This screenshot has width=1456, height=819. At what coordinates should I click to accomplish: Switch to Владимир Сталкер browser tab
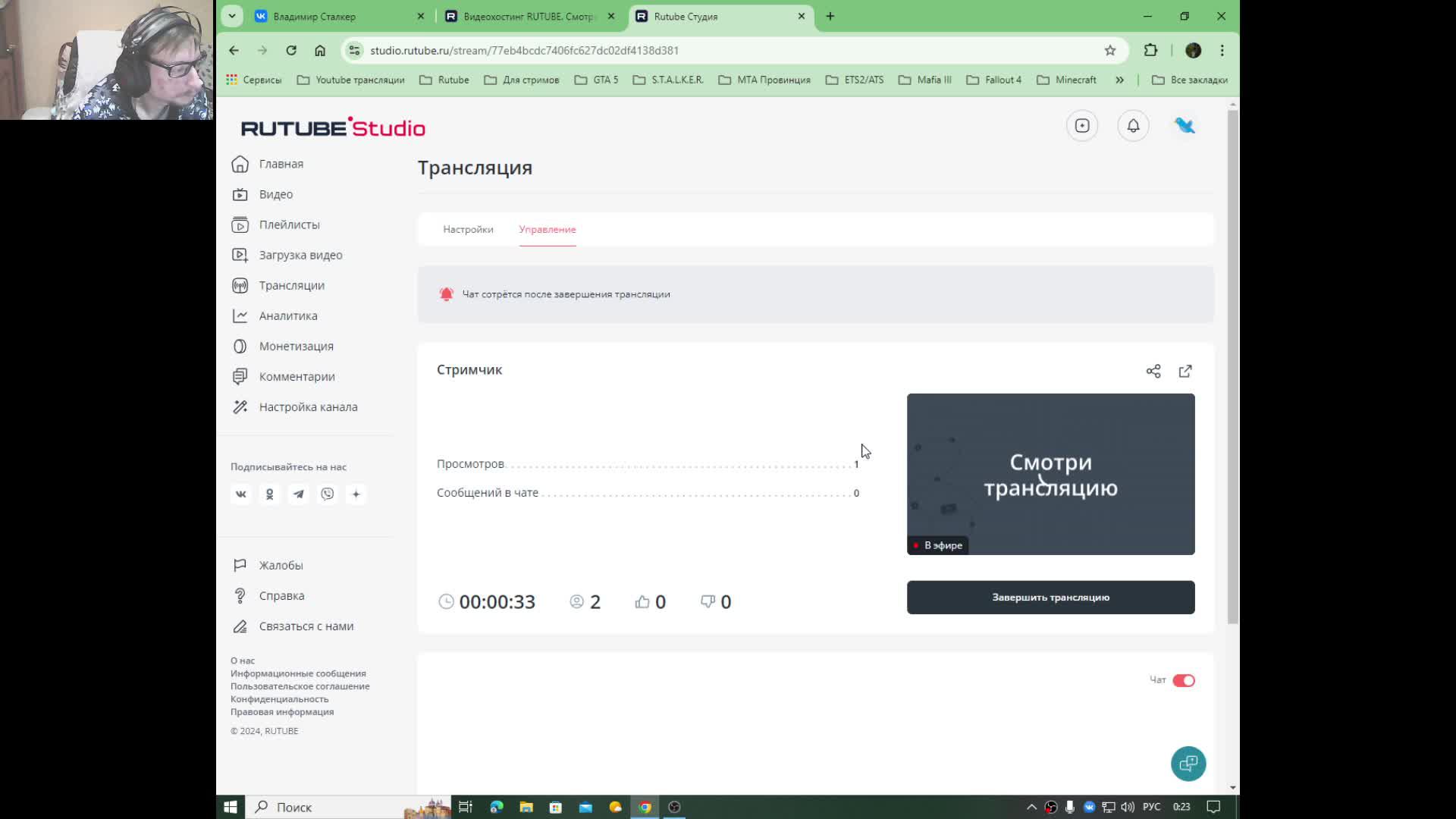tap(340, 16)
